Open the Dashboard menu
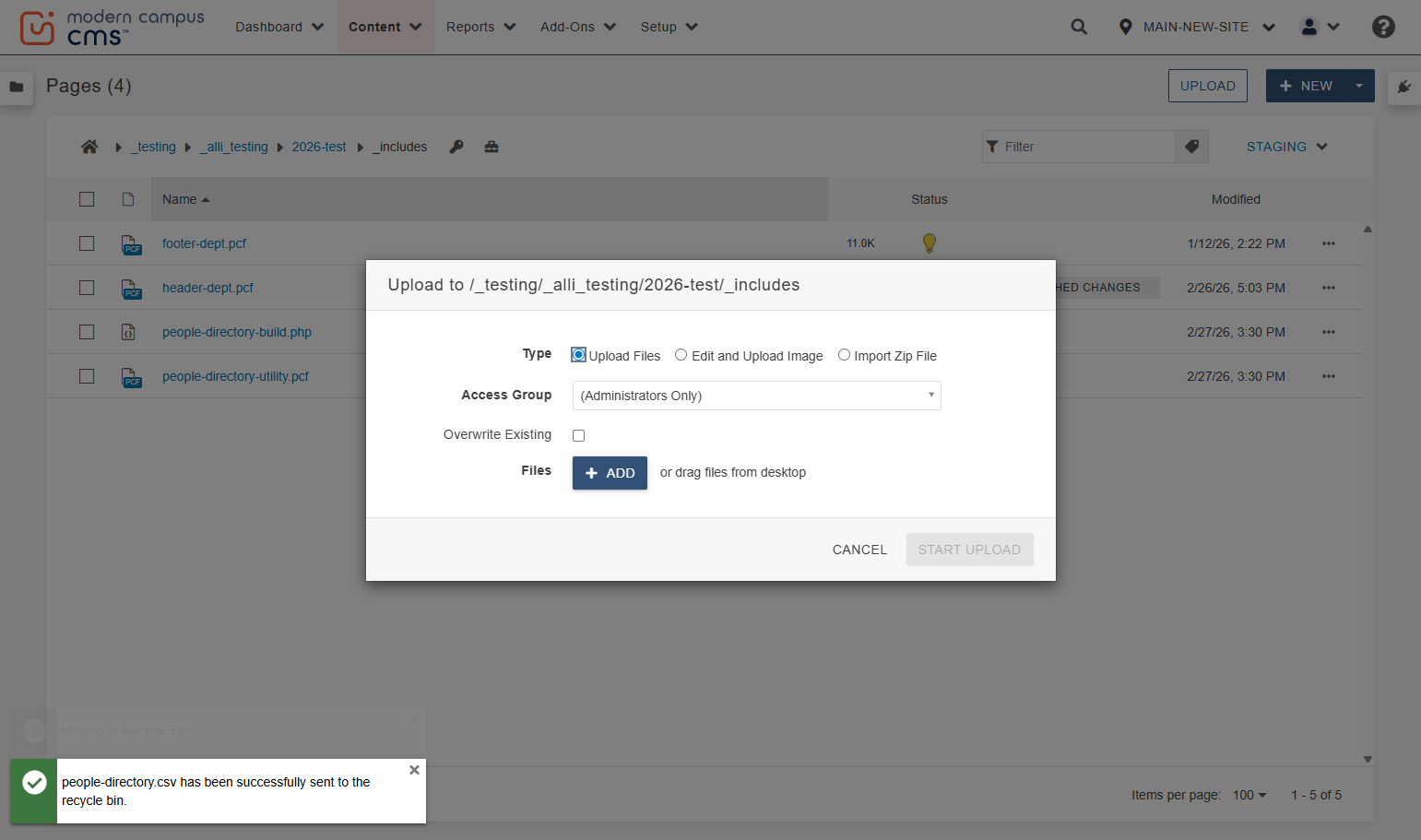This screenshot has width=1421, height=840. click(x=279, y=27)
